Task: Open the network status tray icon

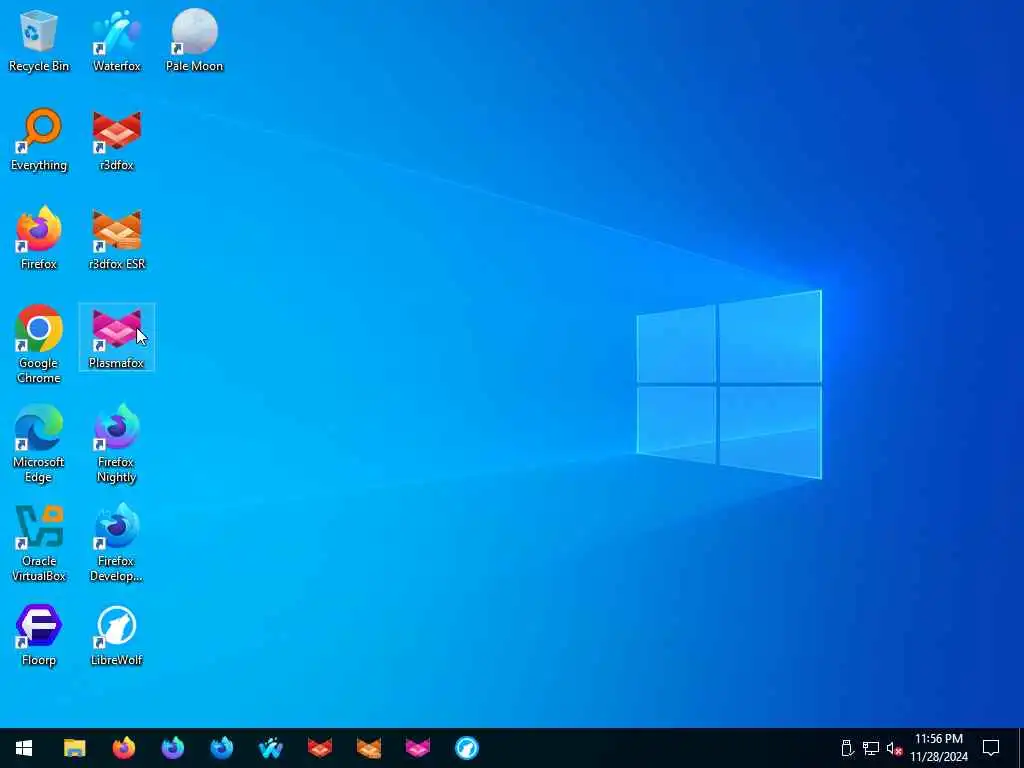Action: pos(871,748)
